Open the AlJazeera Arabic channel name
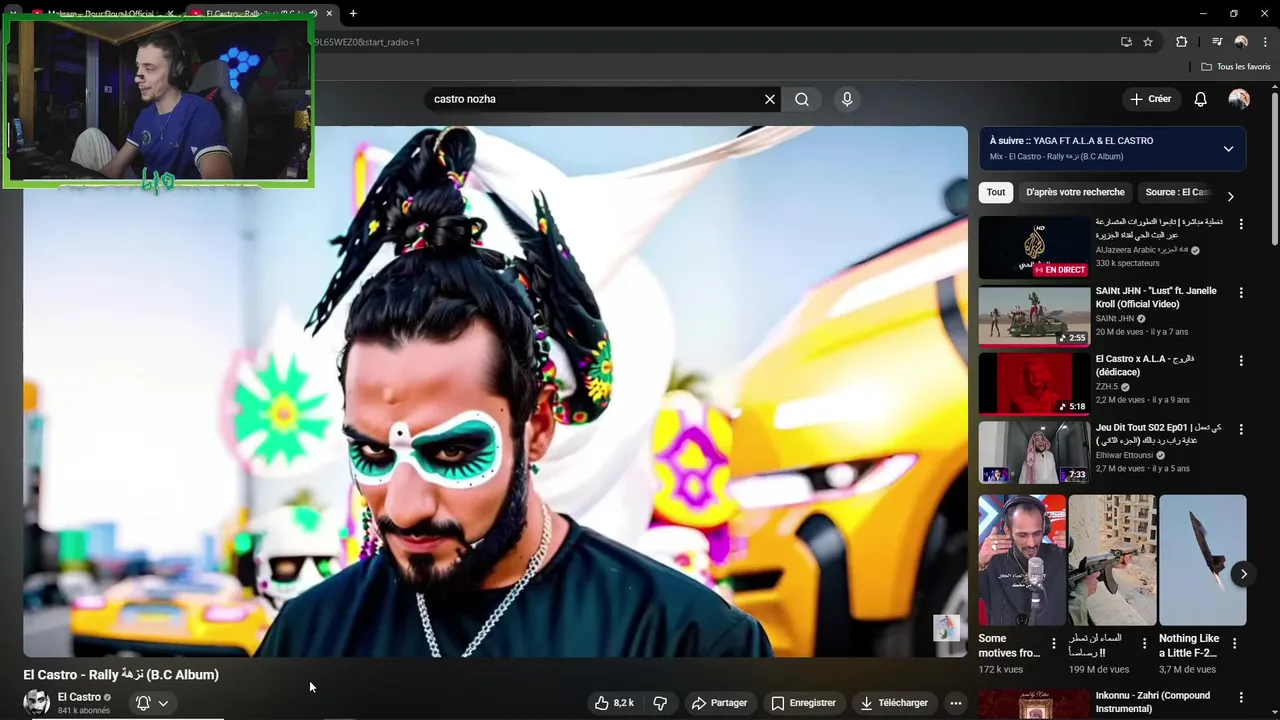The height and width of the screenshot is (720, 1280). coord(1141,250)
